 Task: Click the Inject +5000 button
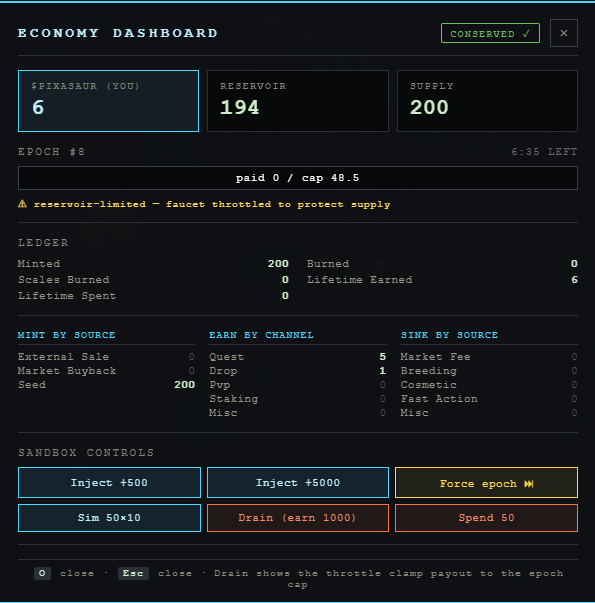pyautogui.click(x=298, y=483)
